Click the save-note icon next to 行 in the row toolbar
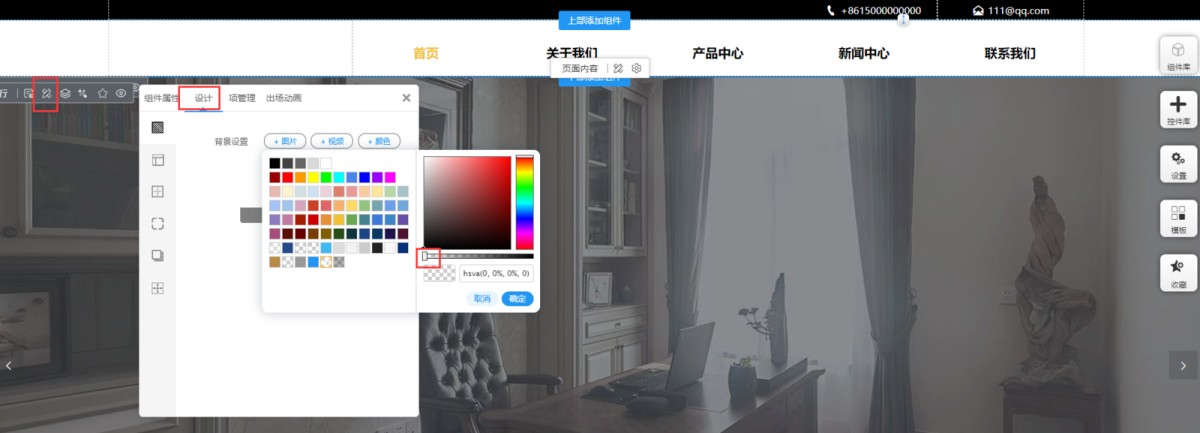This screenshot has width=1200, height=433. 28,93
